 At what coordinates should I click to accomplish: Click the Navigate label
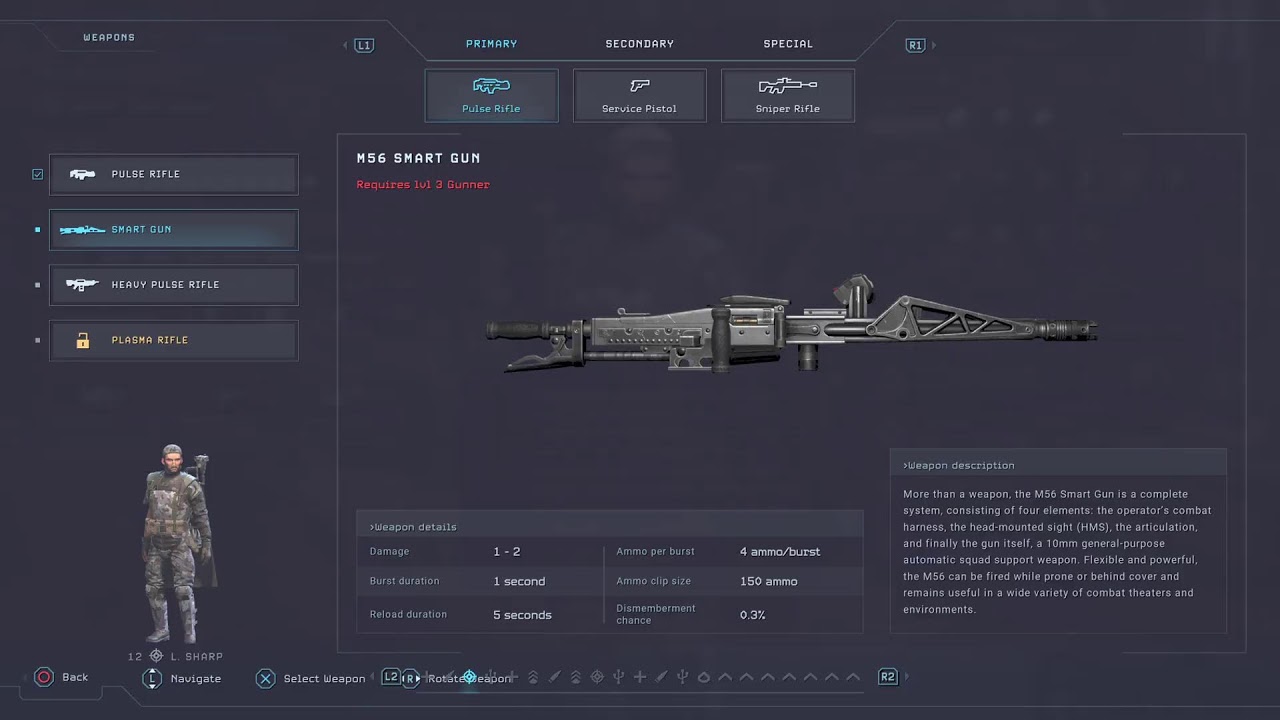point(196,679)
